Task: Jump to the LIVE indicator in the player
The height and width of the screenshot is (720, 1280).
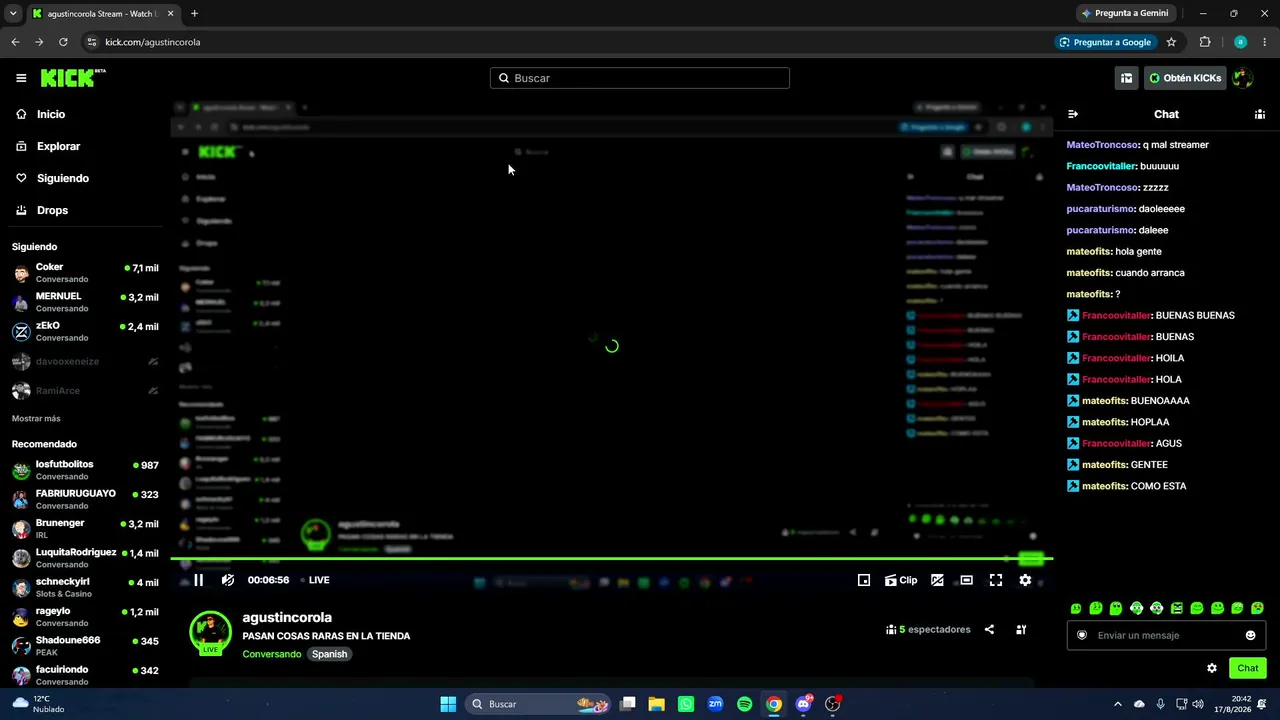Action: pos(316,580)
